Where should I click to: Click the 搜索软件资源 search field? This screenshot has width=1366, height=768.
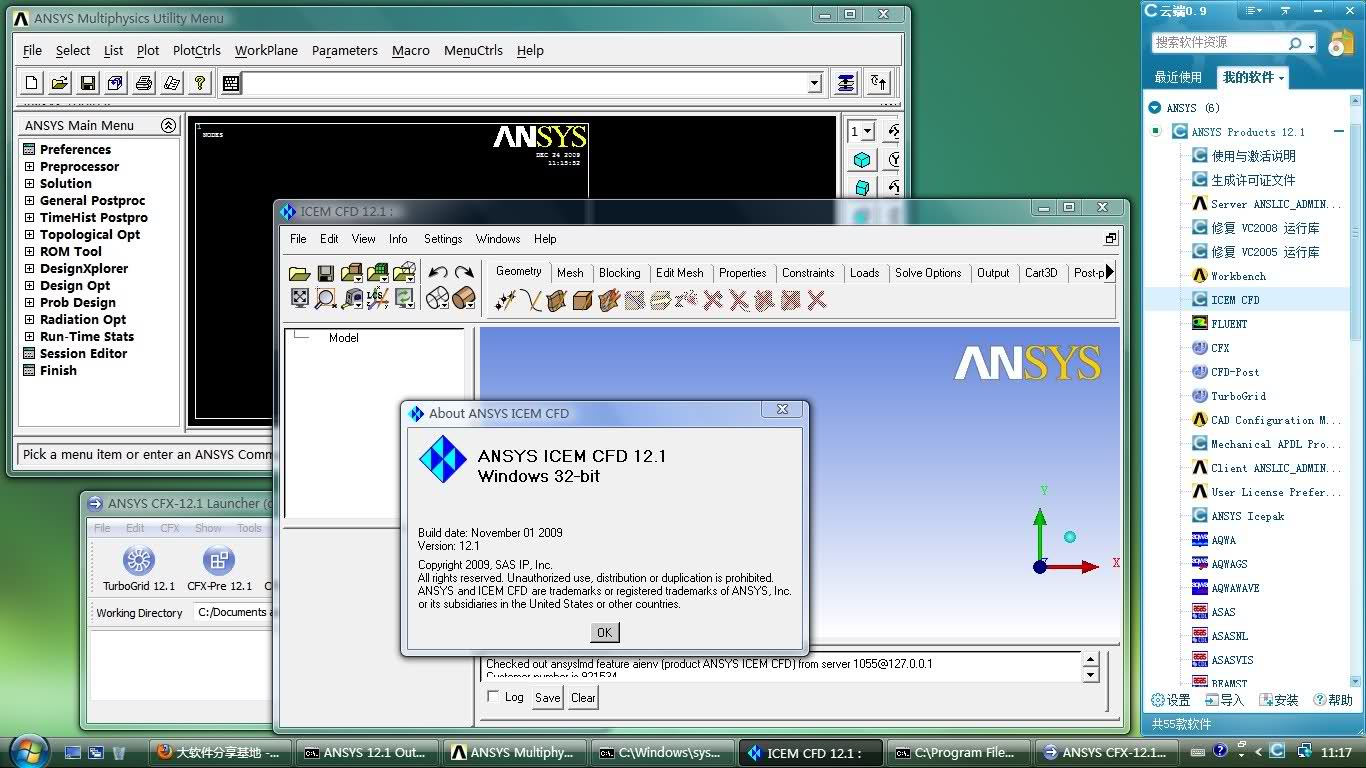click(1220, 43)
